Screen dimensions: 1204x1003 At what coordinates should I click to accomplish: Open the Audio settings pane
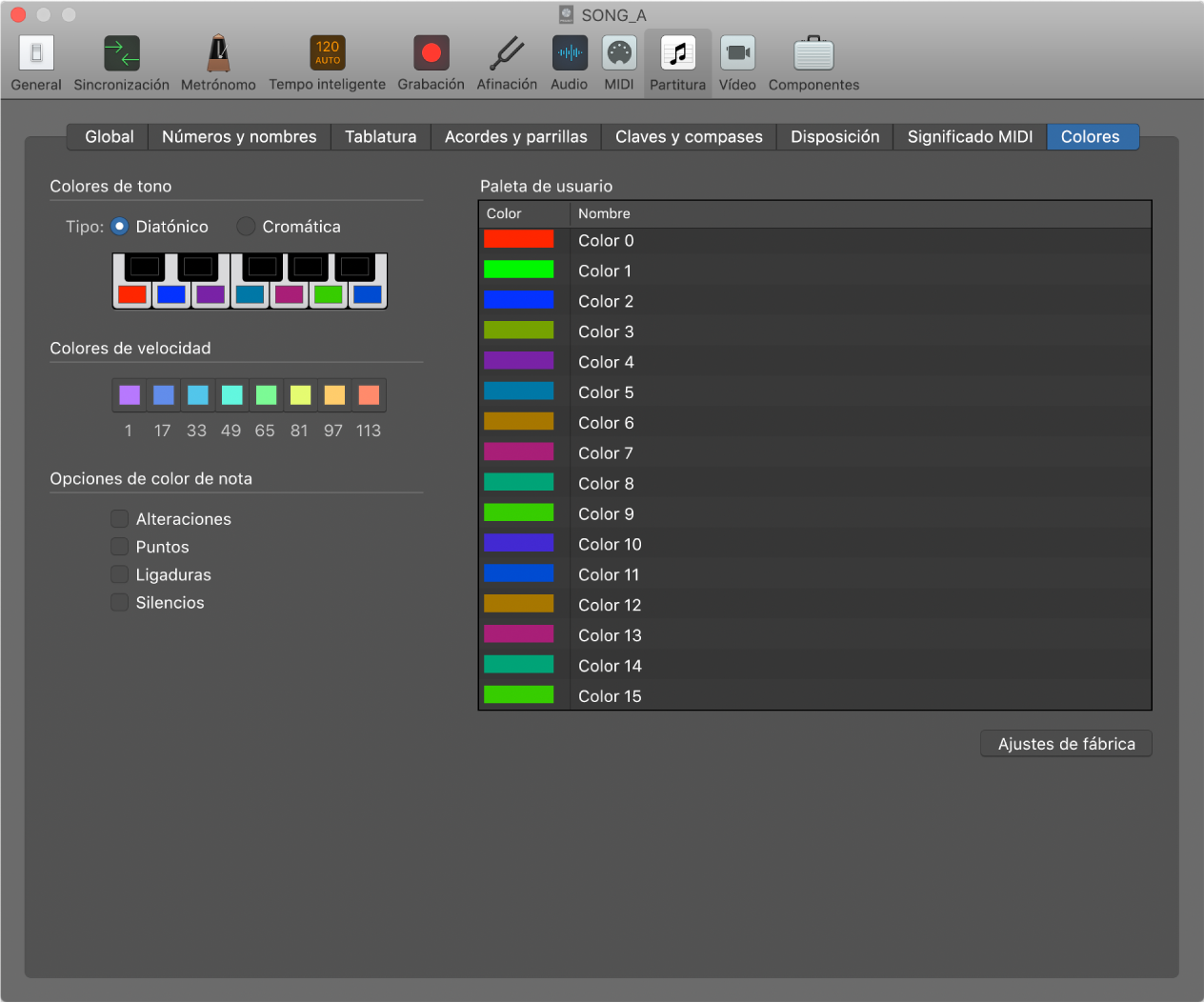pos(570,63)
